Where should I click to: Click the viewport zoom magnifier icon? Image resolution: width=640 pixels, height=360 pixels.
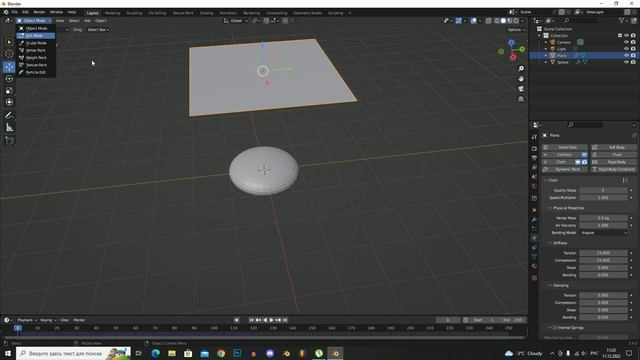tap(521, 69)
